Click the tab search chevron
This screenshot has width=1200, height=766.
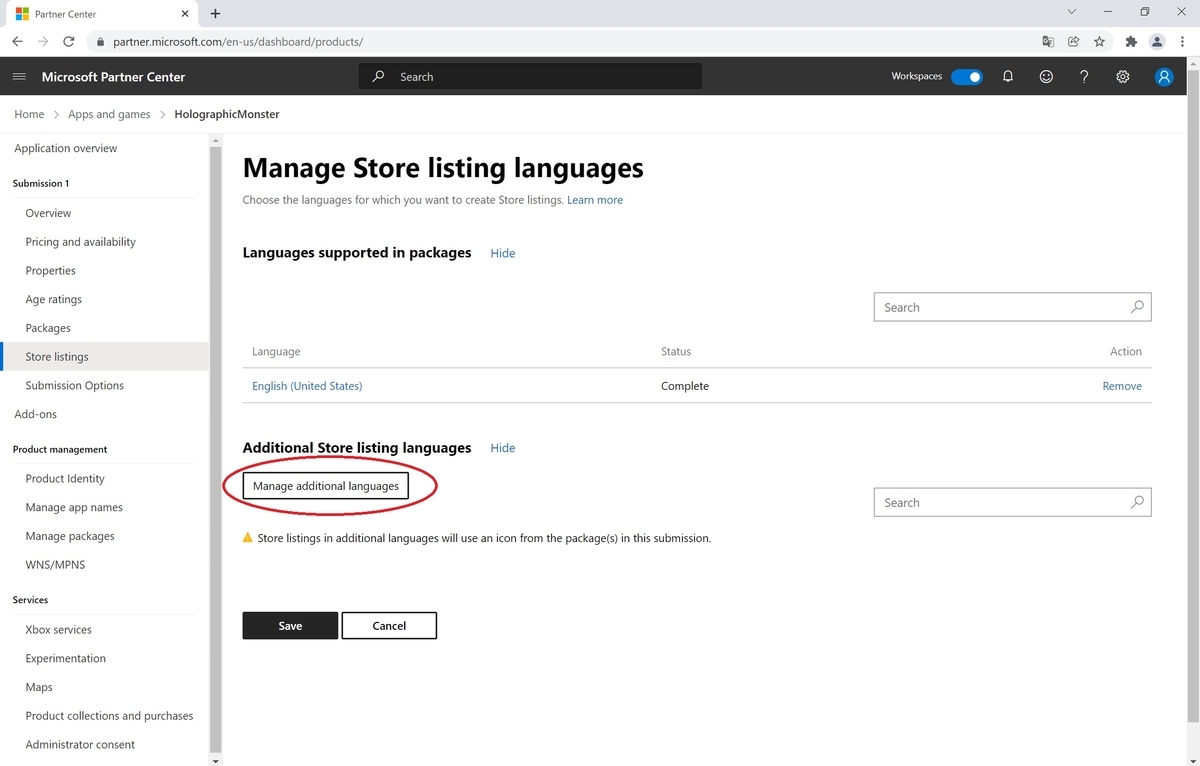click(x=1071, y=12)
